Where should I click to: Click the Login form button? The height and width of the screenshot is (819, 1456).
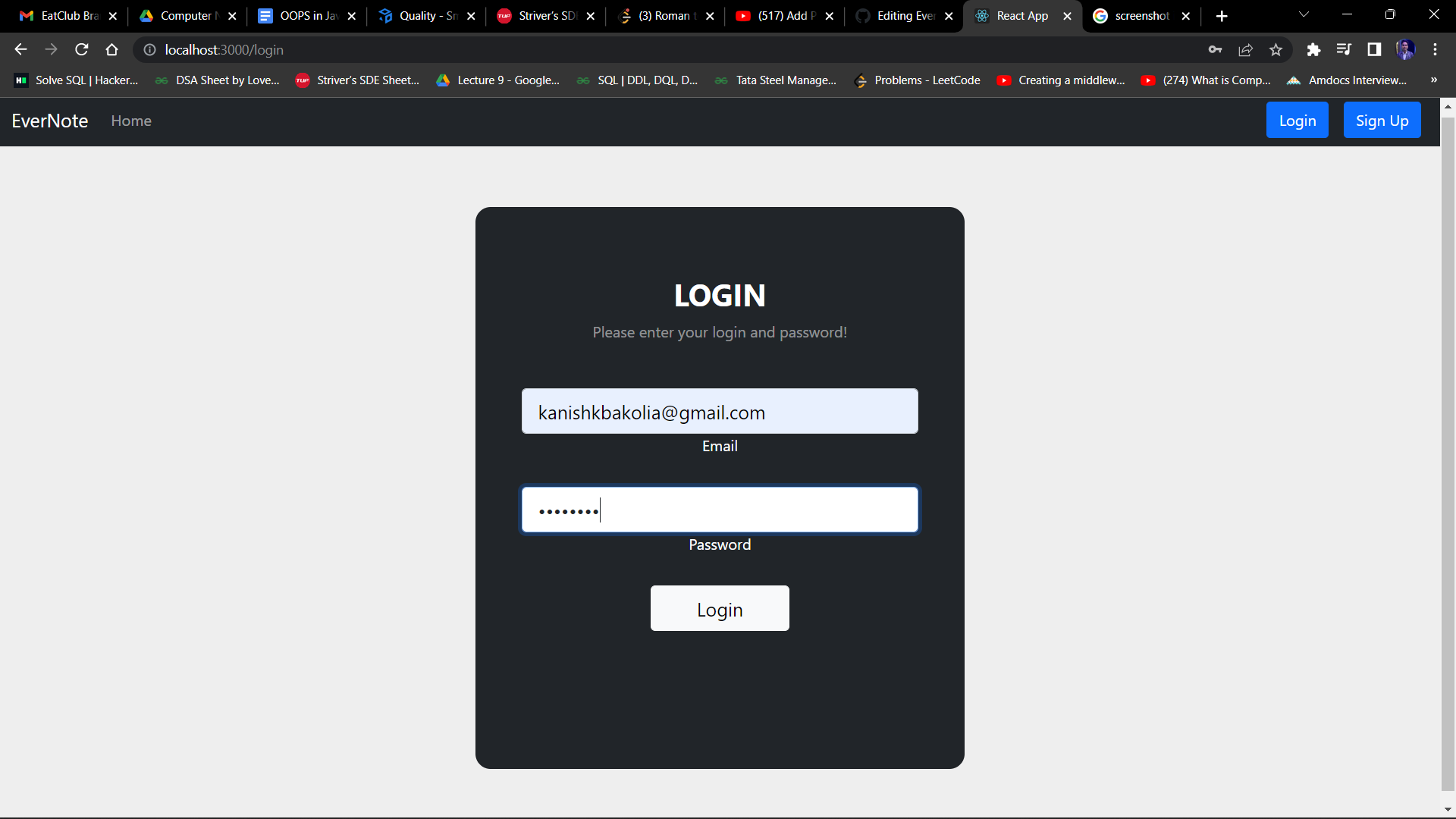[x=719, y=608]
